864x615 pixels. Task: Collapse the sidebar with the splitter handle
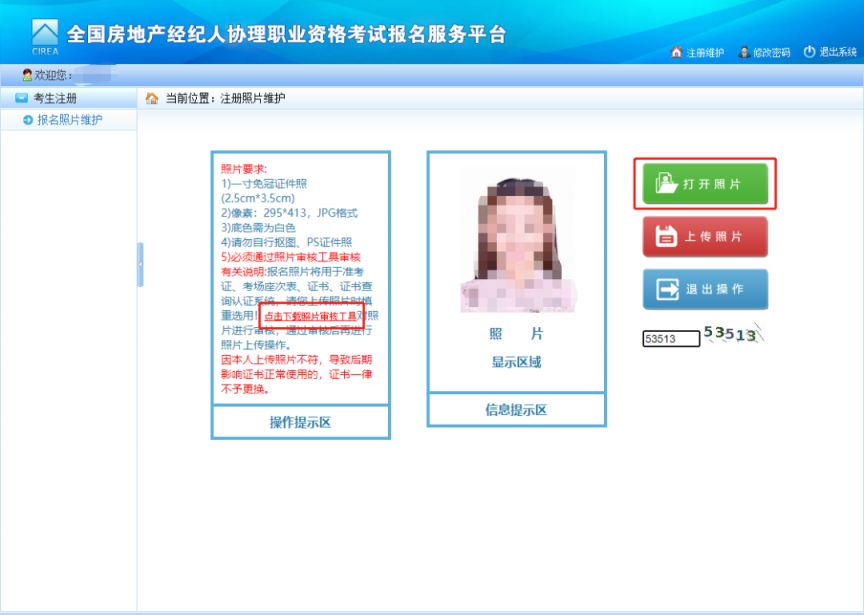140,265
